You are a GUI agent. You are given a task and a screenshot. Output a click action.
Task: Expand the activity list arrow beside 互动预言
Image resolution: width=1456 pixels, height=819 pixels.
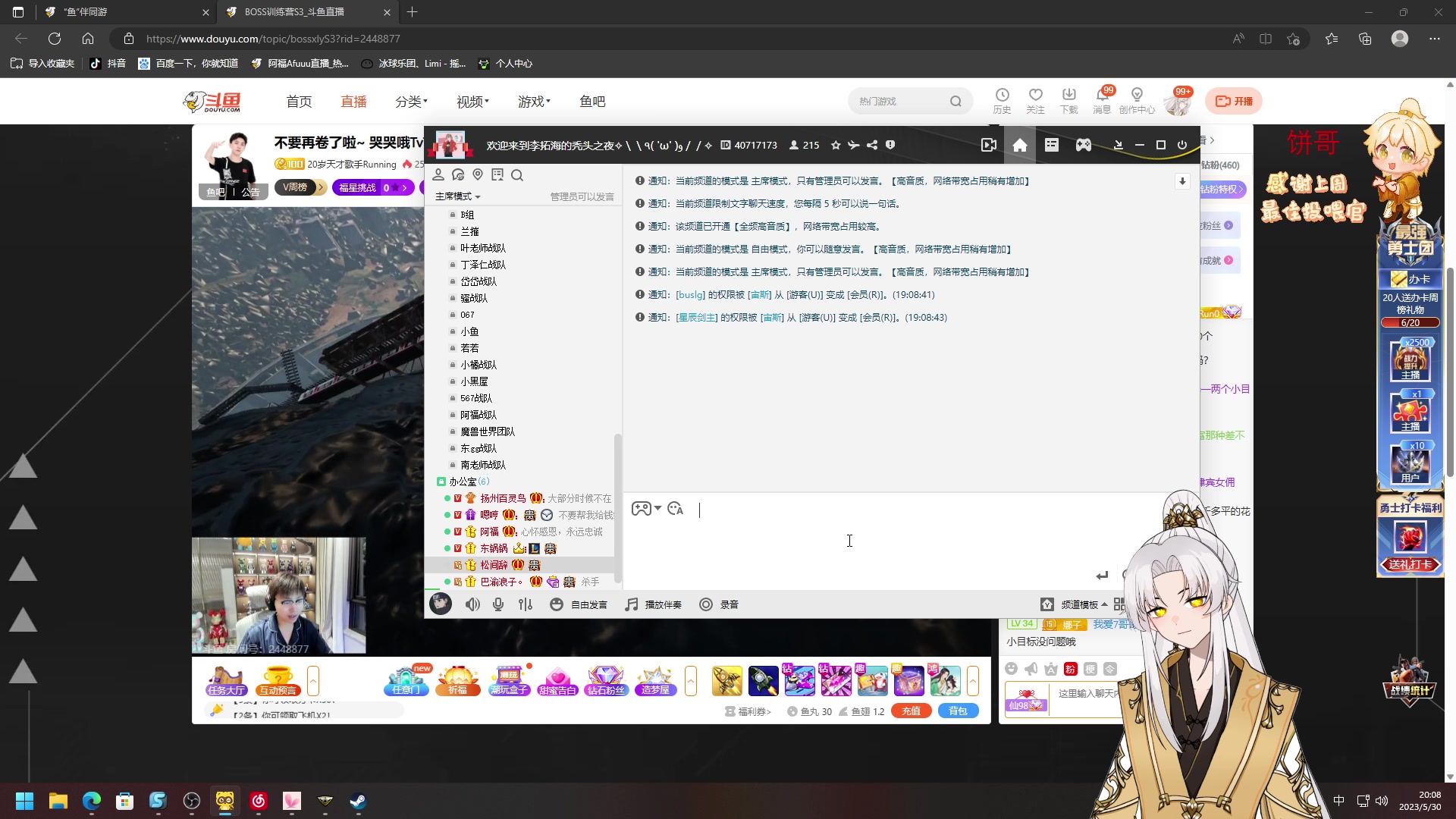click(x=313, y=680)
